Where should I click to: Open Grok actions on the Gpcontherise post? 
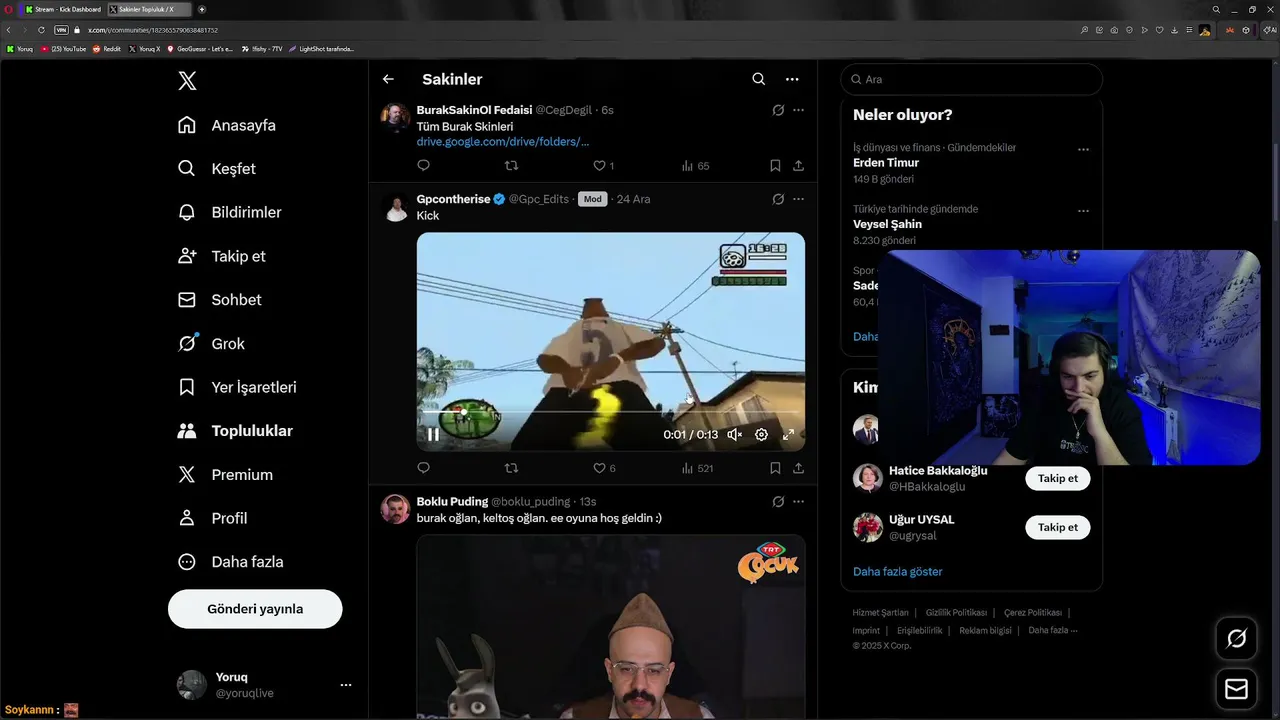tap(778, 199)
